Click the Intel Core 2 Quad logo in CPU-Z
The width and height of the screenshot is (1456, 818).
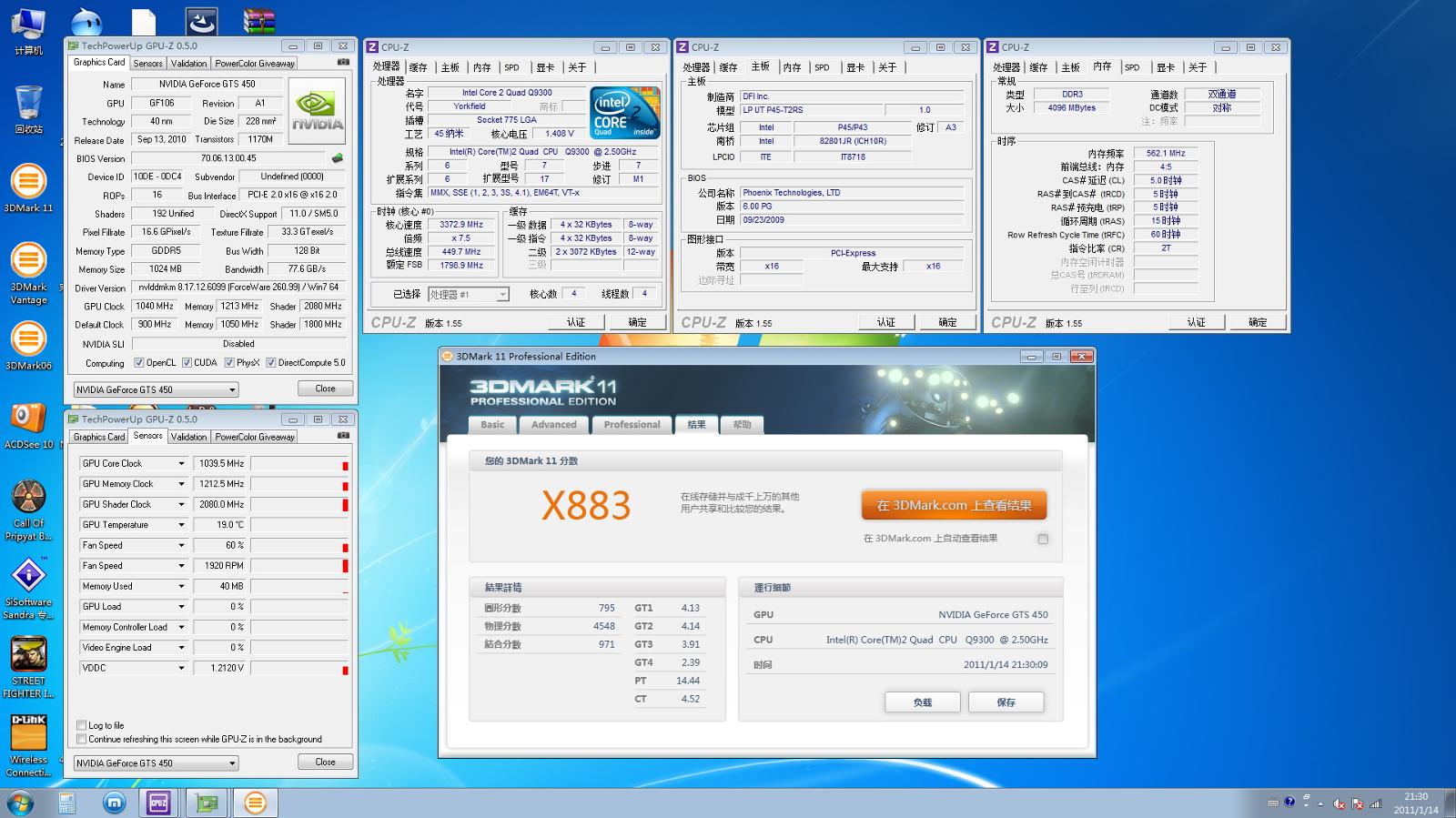pos(624,113)
